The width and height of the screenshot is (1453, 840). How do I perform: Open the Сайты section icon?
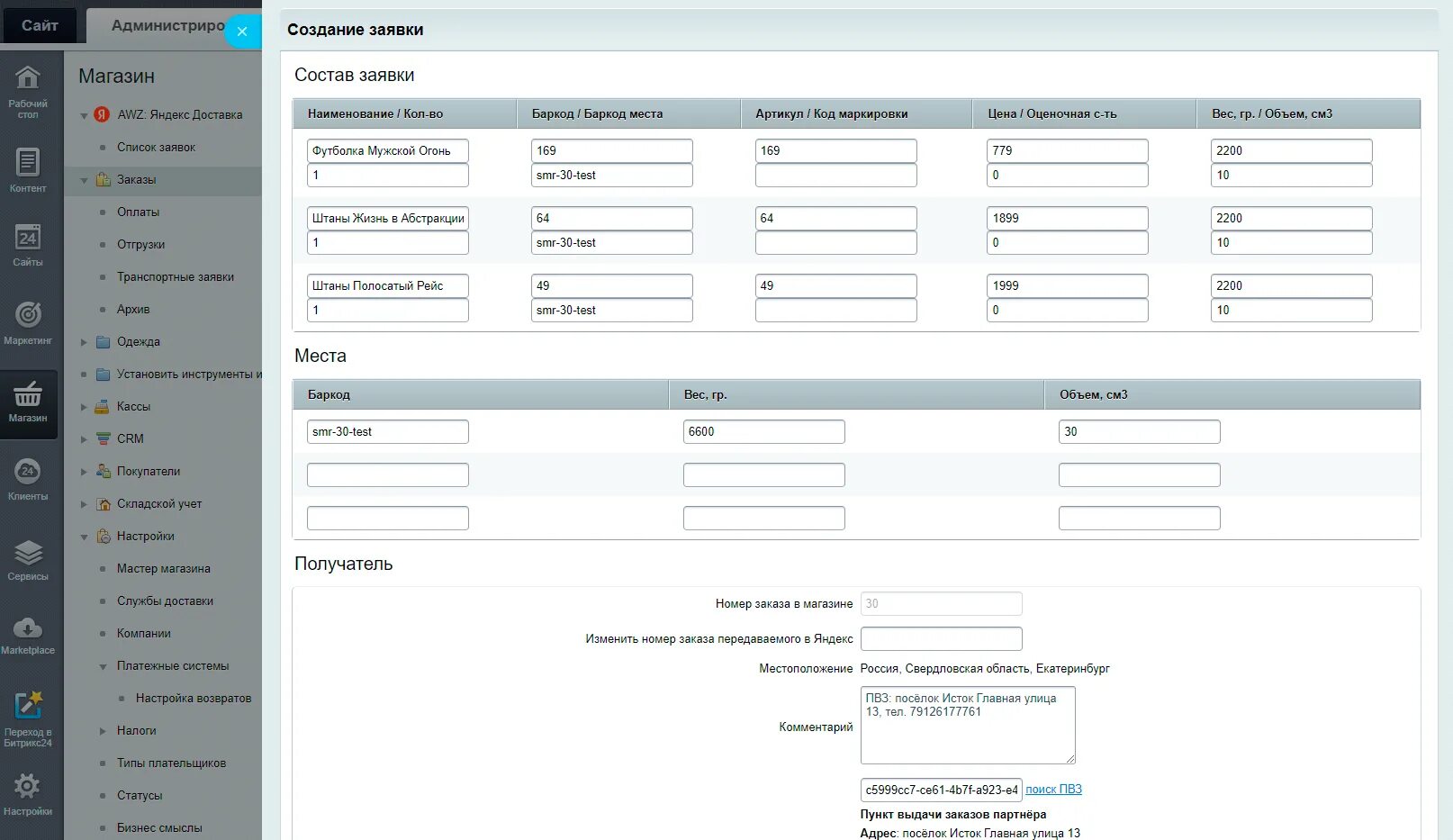coord(28,238)
